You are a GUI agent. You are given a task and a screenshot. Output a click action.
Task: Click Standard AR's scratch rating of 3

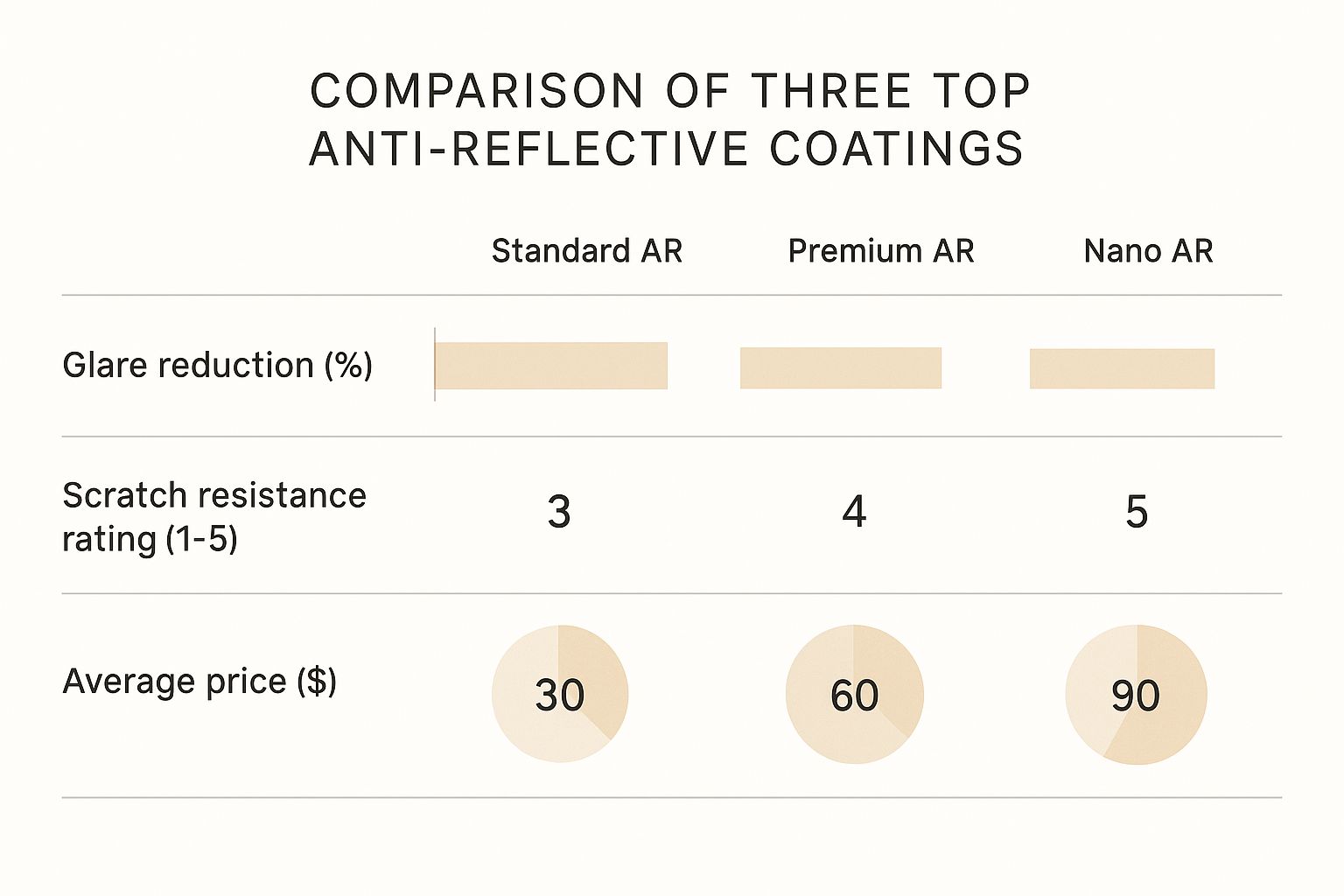[559, 512]
